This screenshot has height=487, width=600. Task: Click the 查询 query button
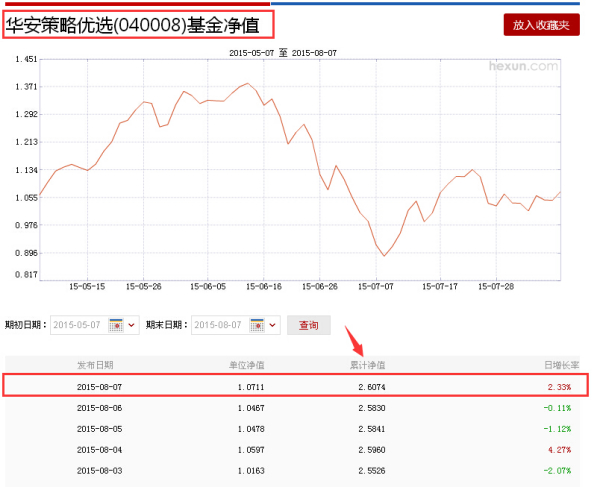309,325
